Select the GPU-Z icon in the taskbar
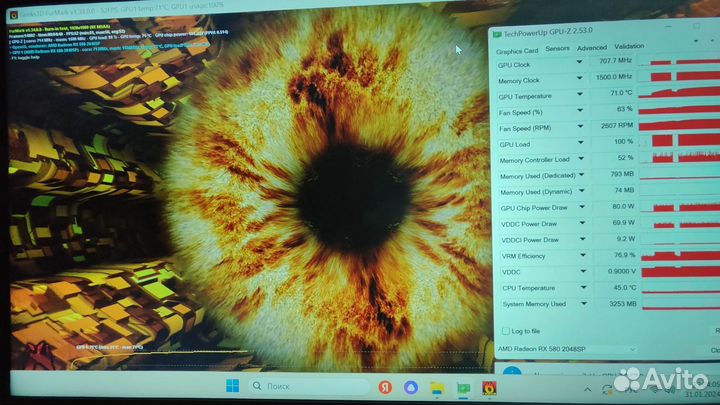Image resolution: width=720 pixels, height=405 pixels. point(464,388)
